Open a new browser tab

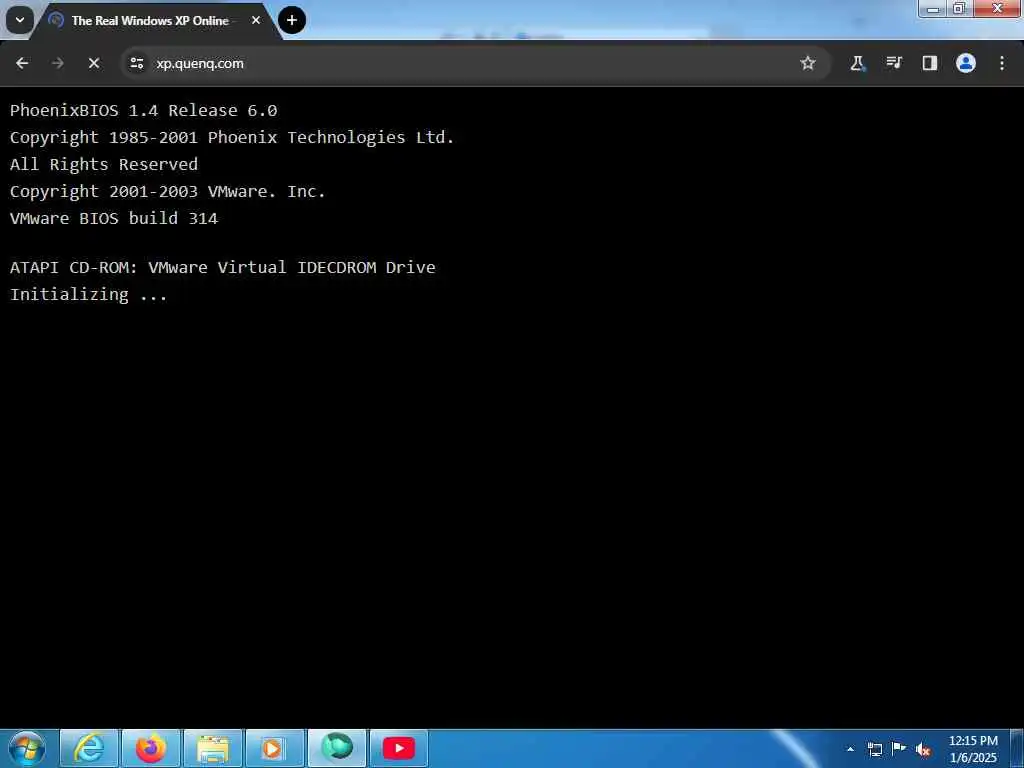[292, 20]
